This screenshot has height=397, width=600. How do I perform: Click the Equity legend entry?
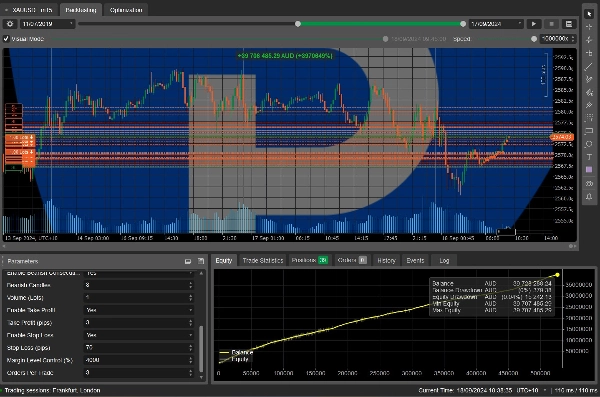234,359
